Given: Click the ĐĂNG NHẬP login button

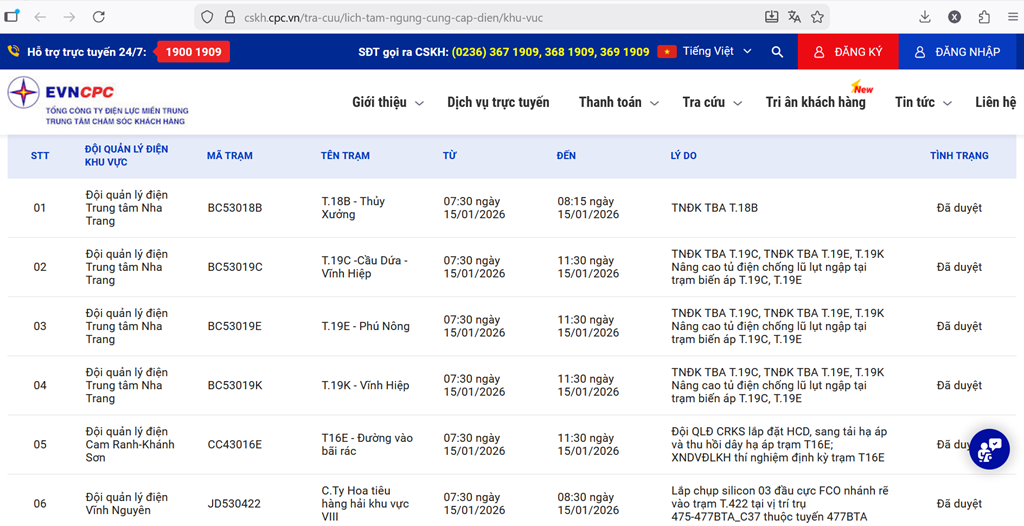Looking at the screenshot, I should (x=957, y=52).
